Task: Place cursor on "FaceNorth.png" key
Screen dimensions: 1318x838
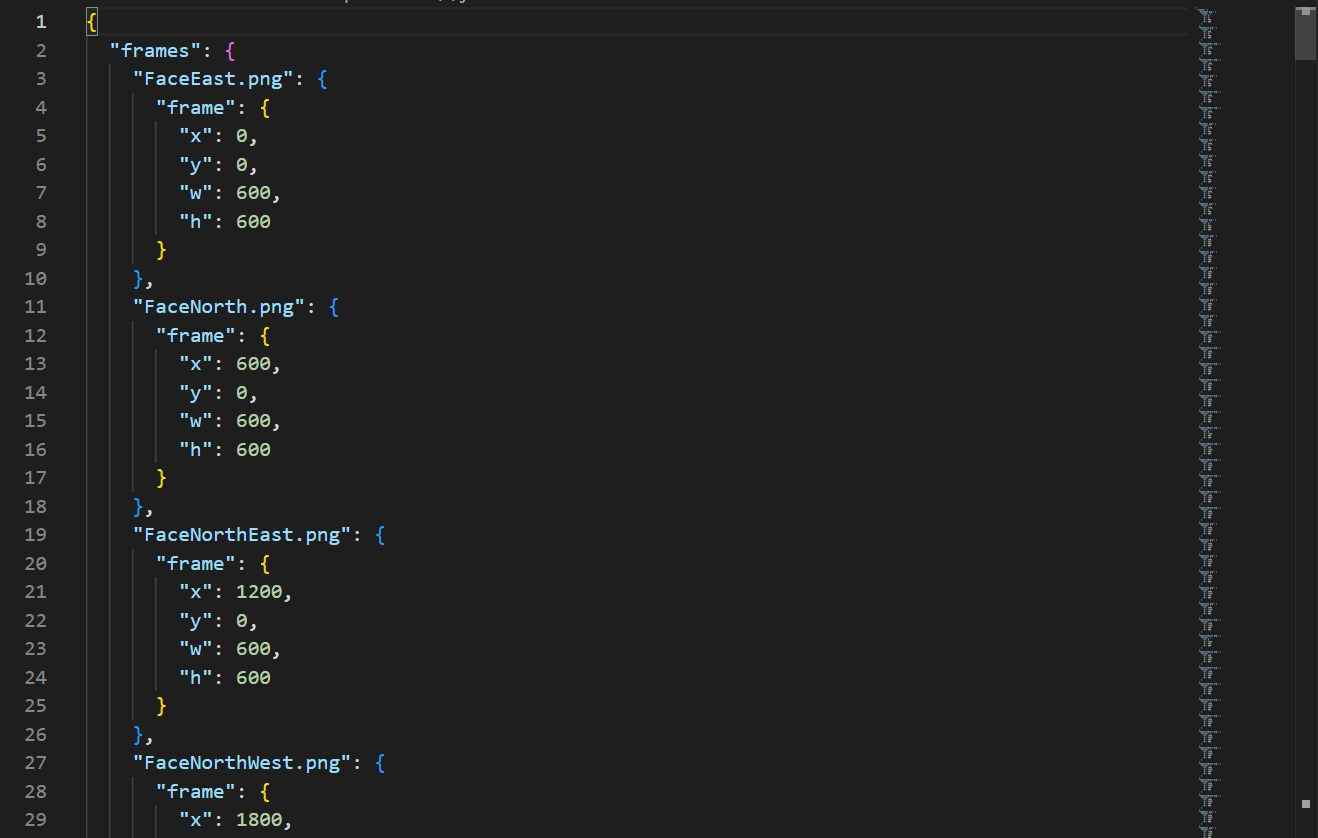Action: coord(219,307)
